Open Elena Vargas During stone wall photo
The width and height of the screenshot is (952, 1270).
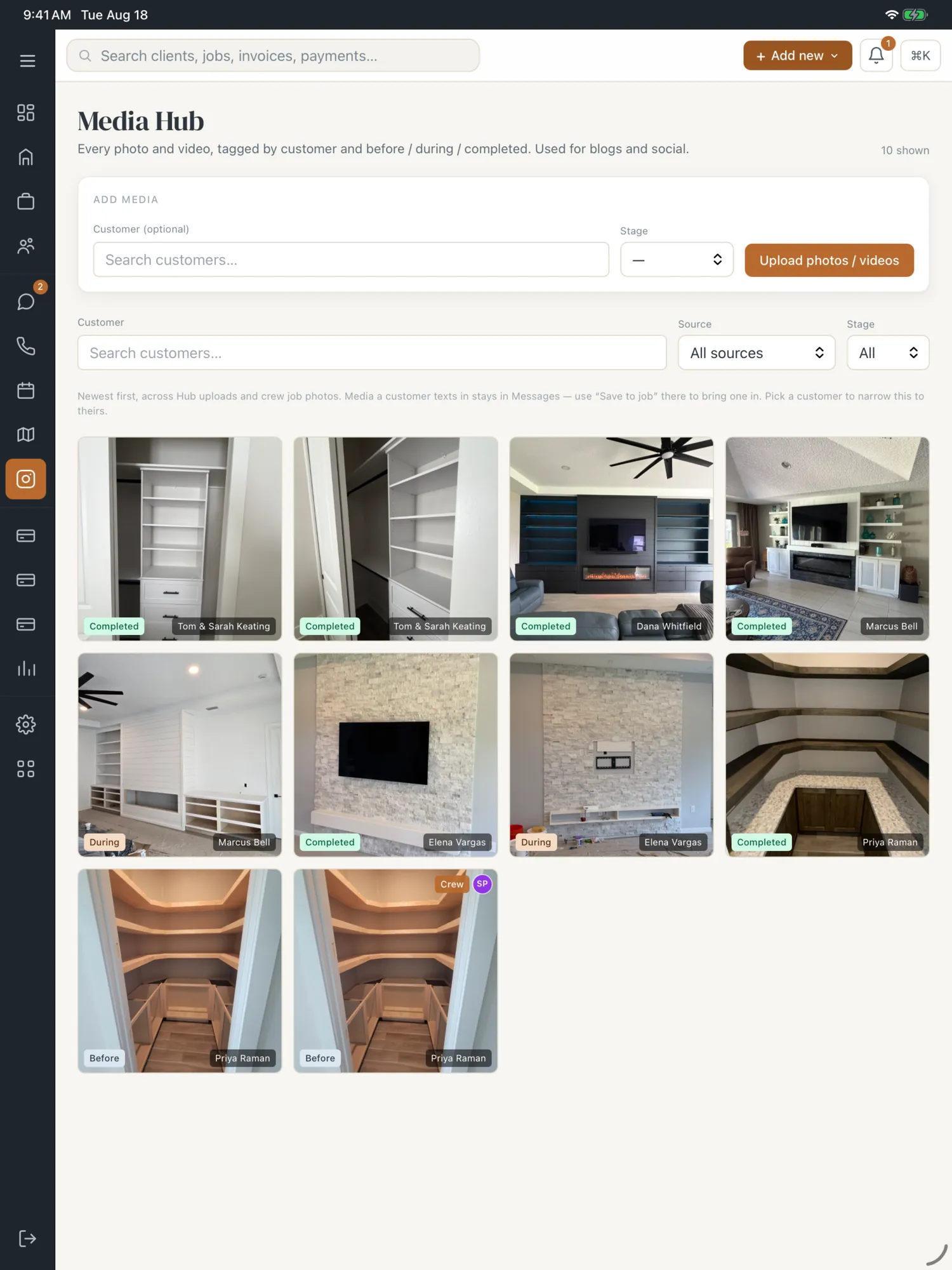click(611, 754)
